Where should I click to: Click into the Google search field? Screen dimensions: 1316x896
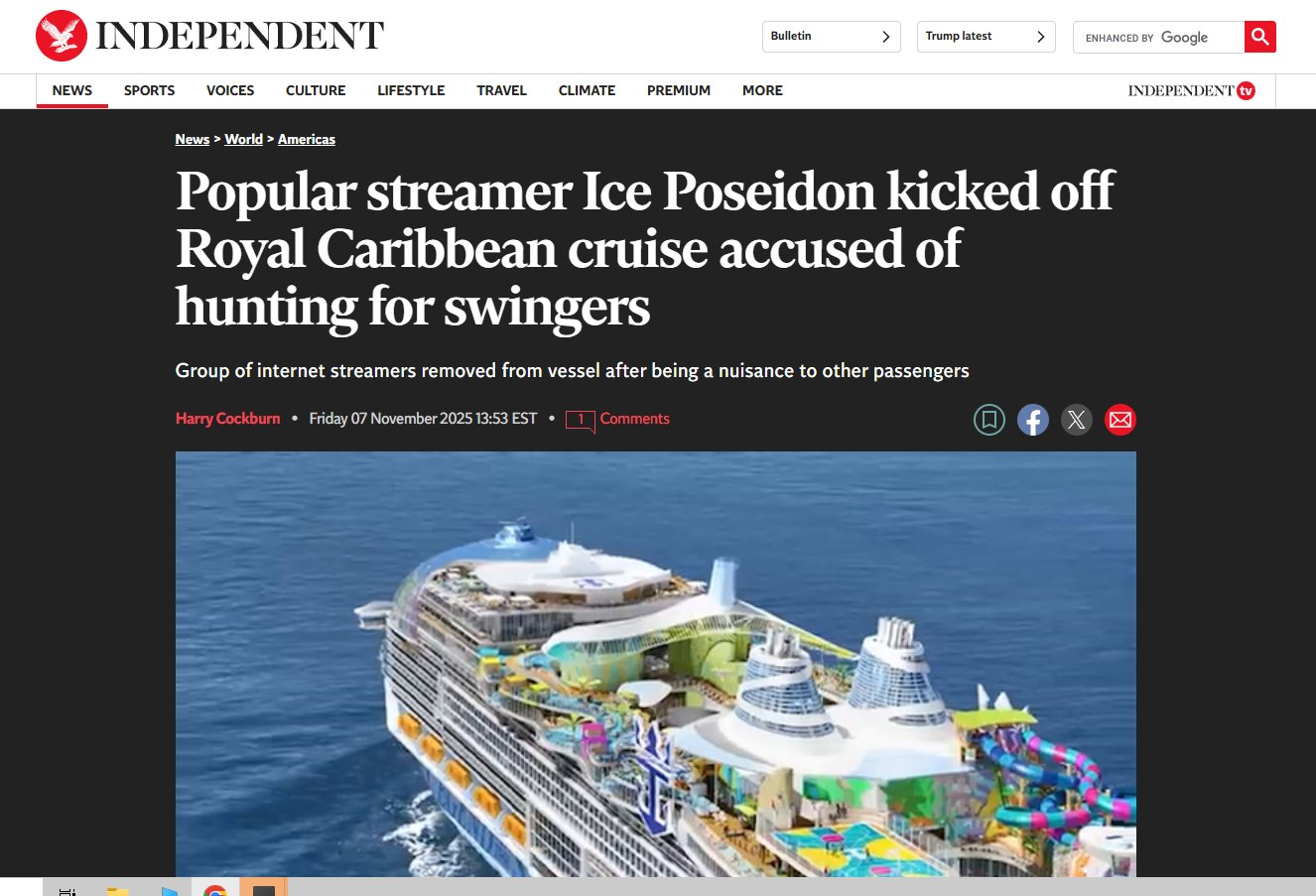tap(1158, 37)
